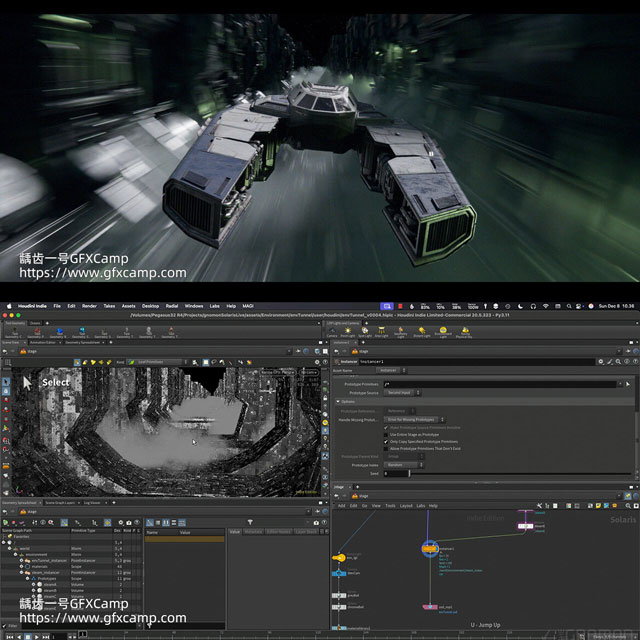This screenshot has width=640, height=640.
Task: Click the viewport display options gear icon
Action: [x=317, y=362]
